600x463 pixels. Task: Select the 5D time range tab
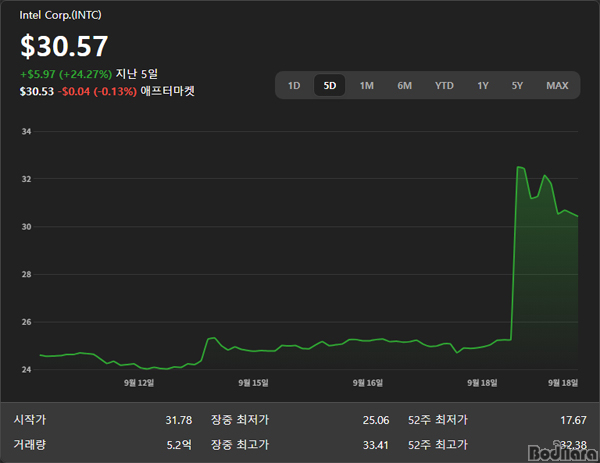click(329, 85)
